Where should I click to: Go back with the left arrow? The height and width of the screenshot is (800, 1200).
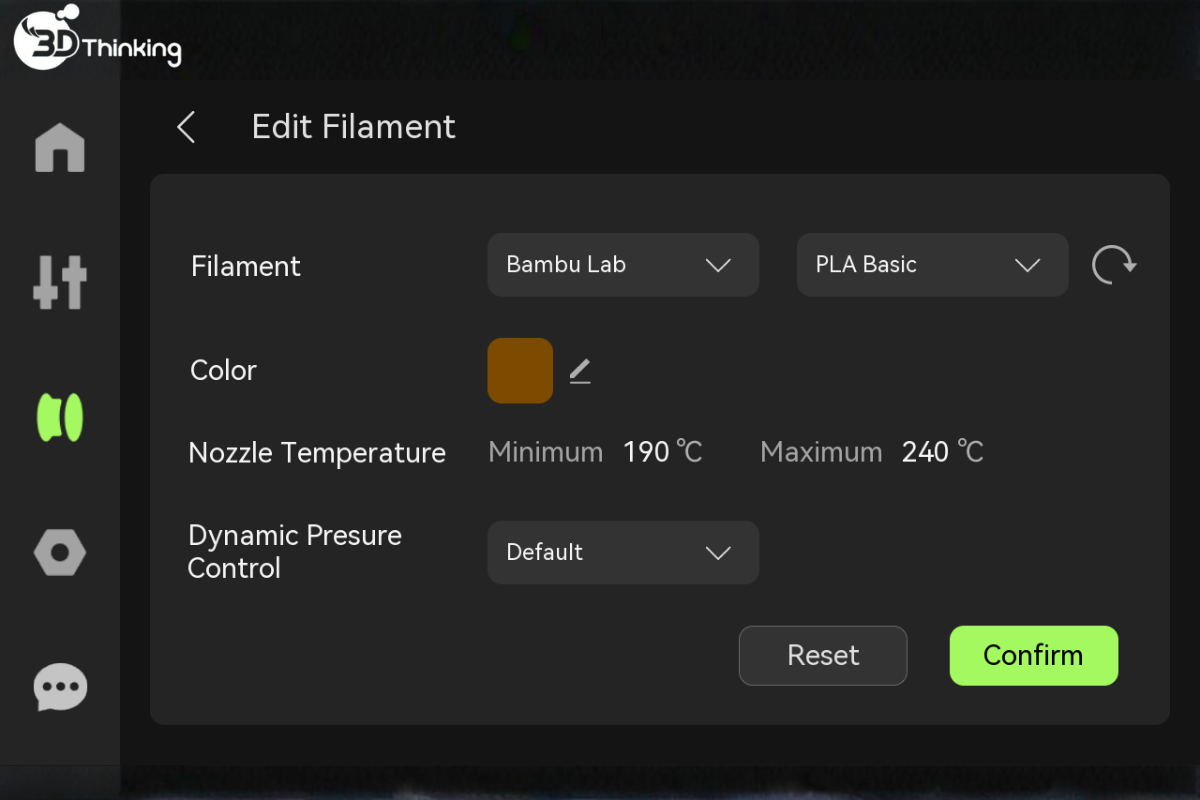point(186,127)
